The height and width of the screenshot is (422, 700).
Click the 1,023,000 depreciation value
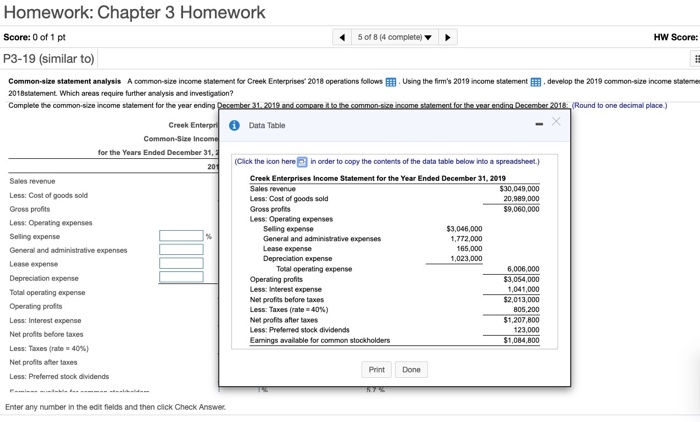pos(466,259)
